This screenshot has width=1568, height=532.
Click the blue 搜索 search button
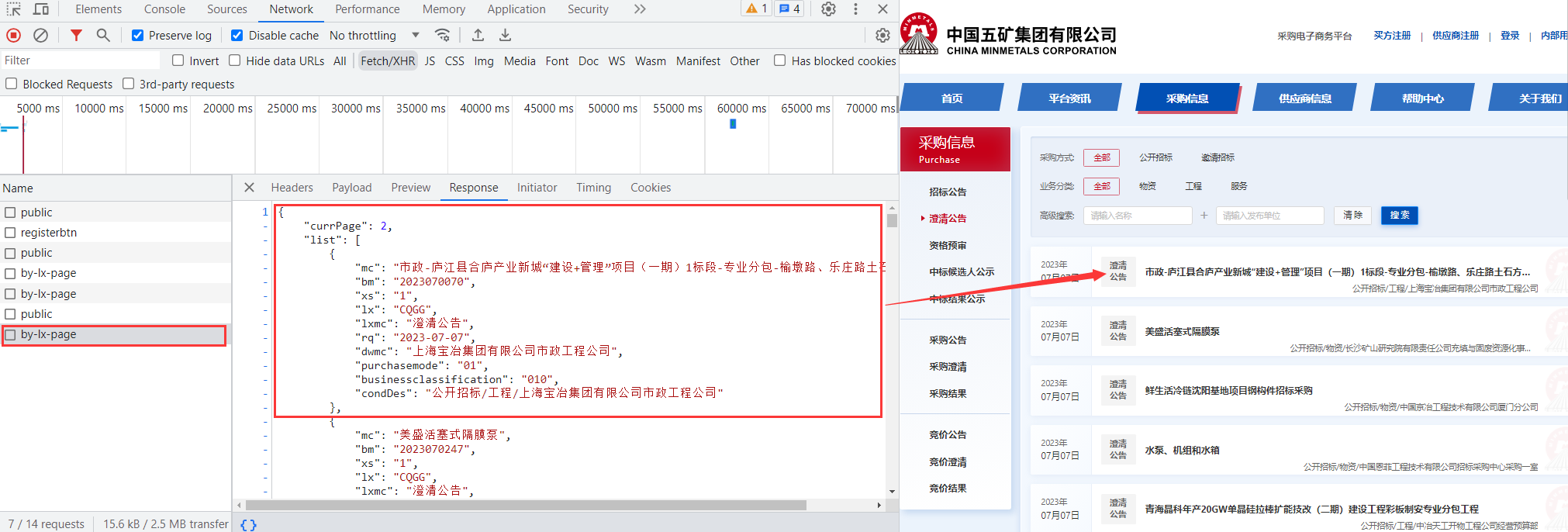pos(1399,216)
